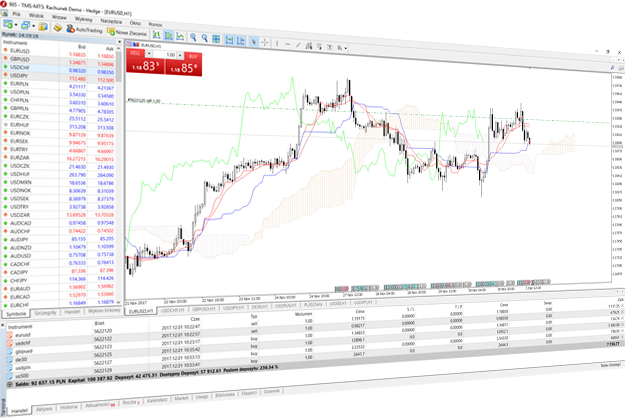625x418 pixels.
Task: Close the terminal panel with x
Action: pyautogui.click(x=3, y=326)
